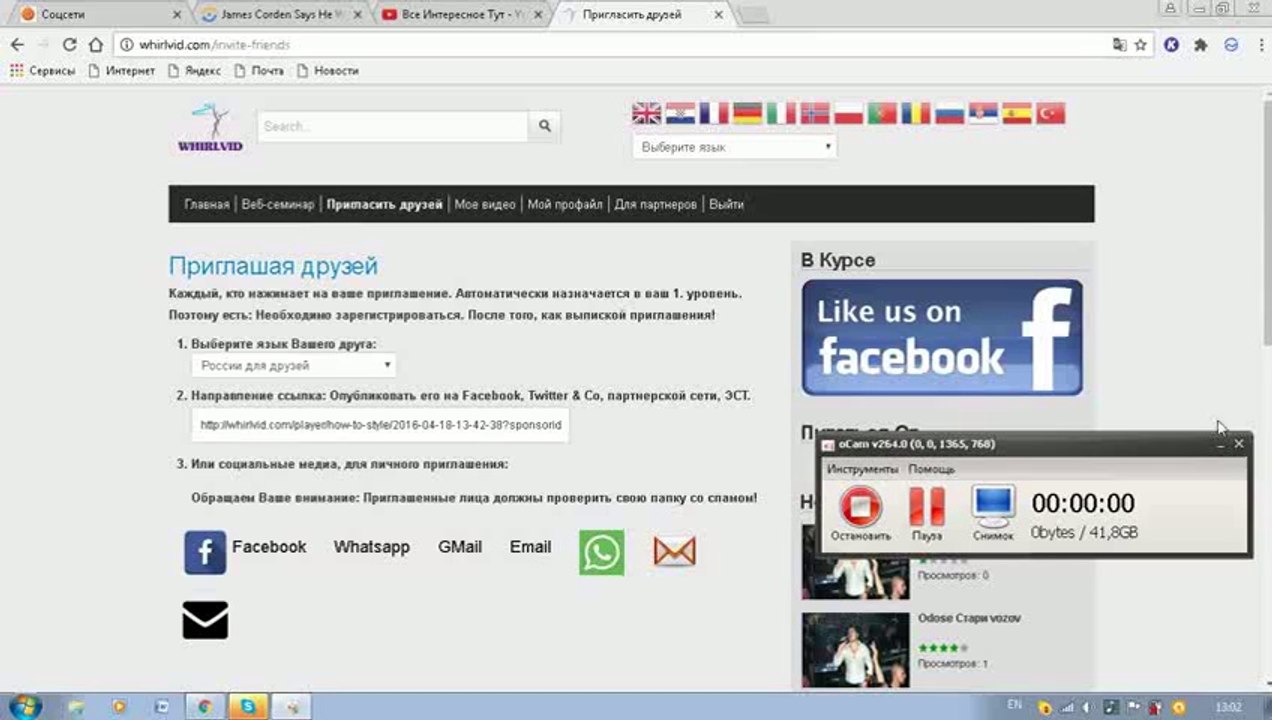The width and height of the screenshot is (1272, 720).
Task: Open the Почта bookmark
Action: [x=259, y=71]
